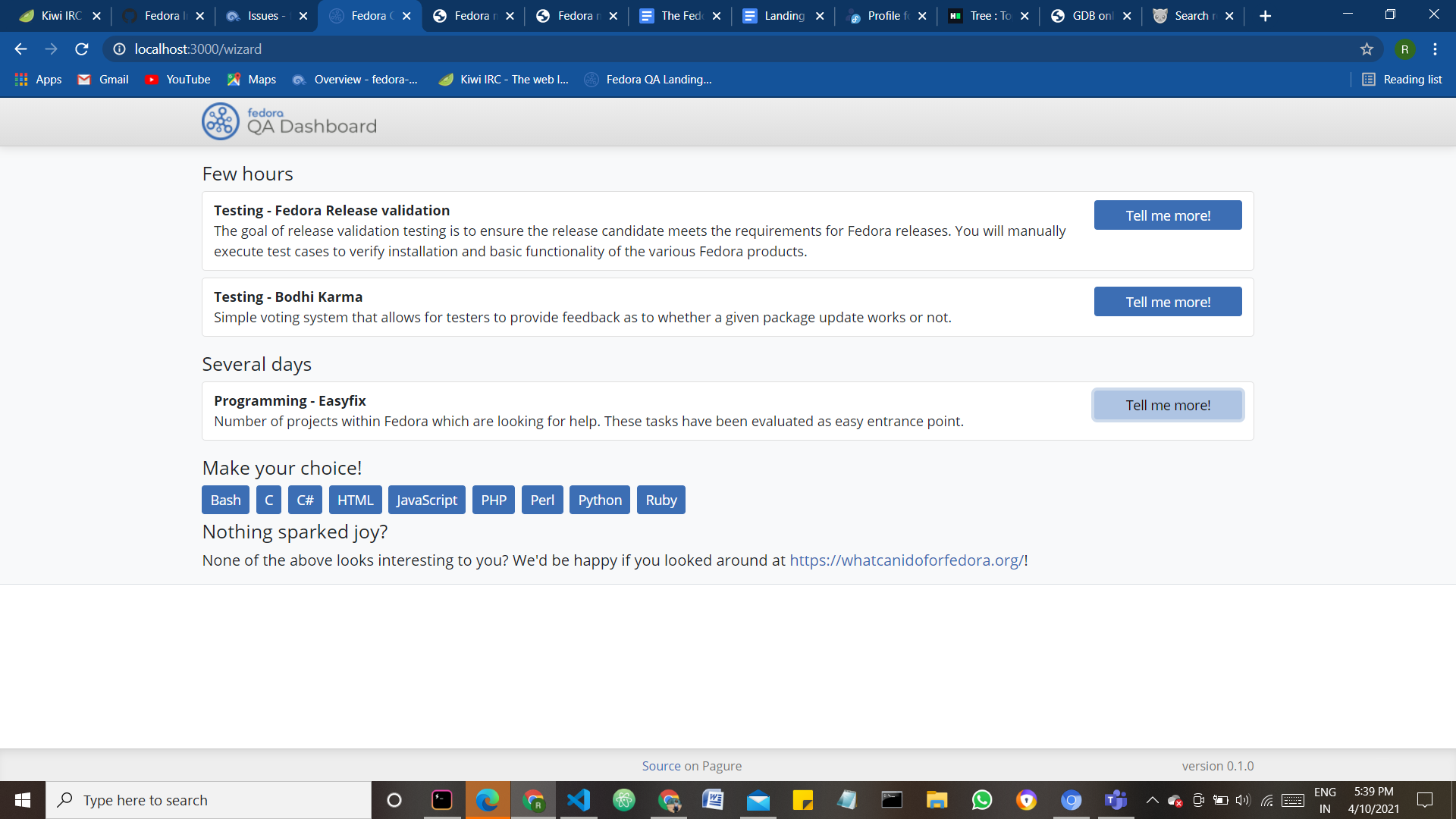1456x819 pixels.
Task: Launch Microsoft Edge from the taskbar
Action: pyautogui.click(x=488, y=800)
